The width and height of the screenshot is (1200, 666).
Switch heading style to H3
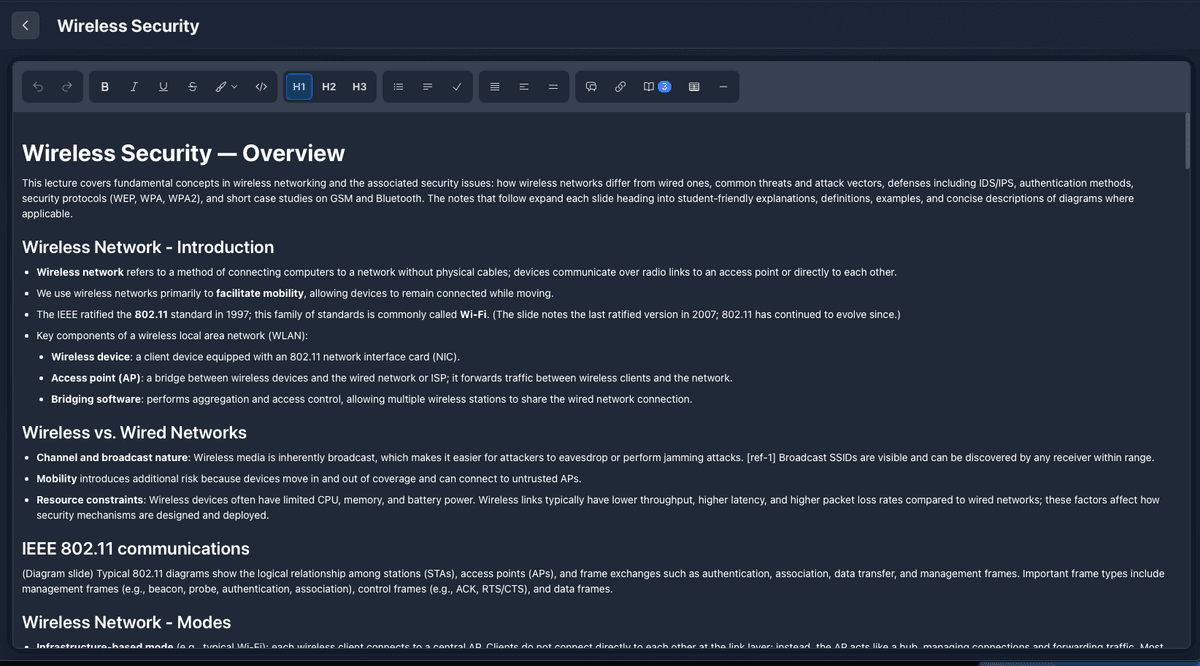coord(359,86)
